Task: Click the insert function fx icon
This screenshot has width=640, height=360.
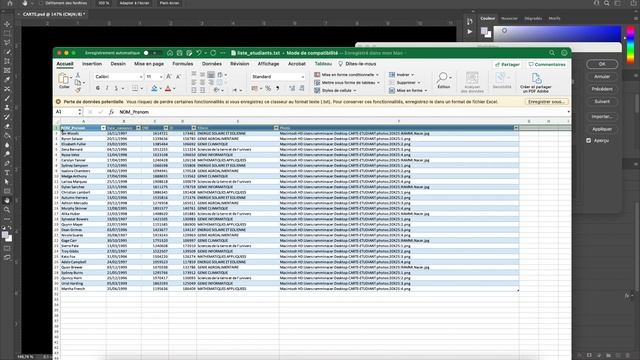Action: click(111, 112)
